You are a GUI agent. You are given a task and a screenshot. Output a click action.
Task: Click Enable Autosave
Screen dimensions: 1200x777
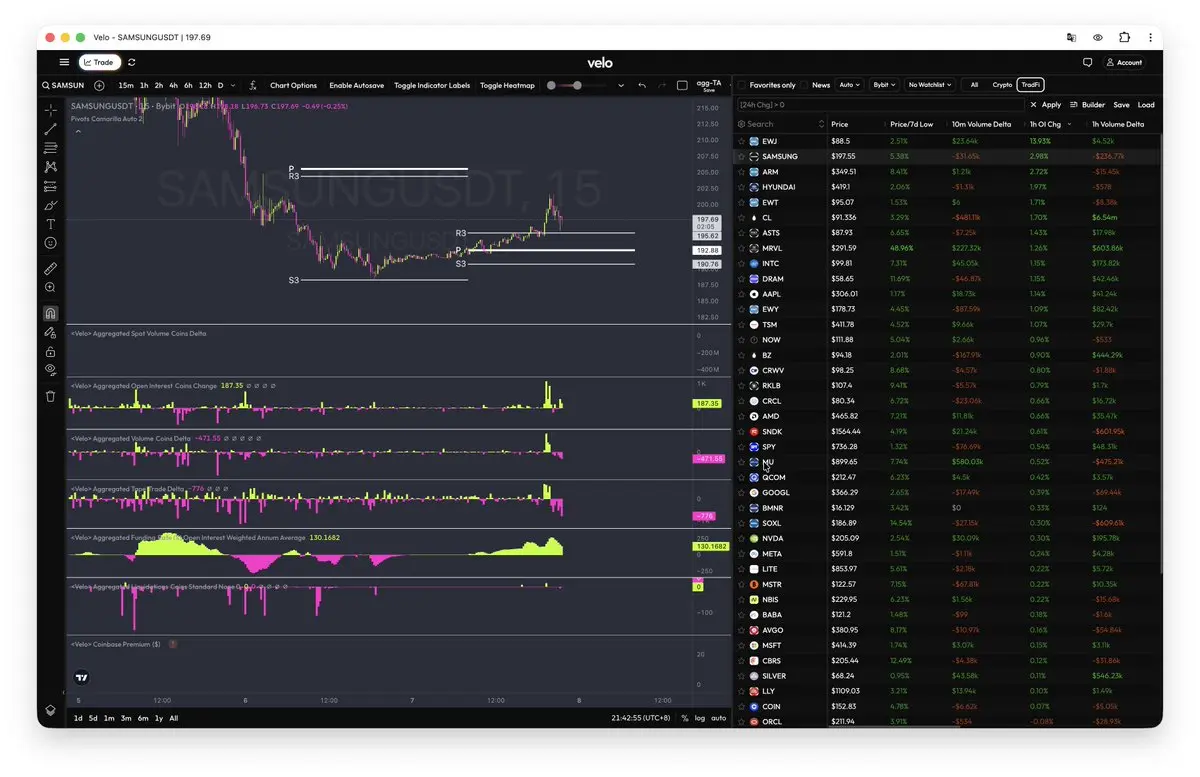coord(356,85)
